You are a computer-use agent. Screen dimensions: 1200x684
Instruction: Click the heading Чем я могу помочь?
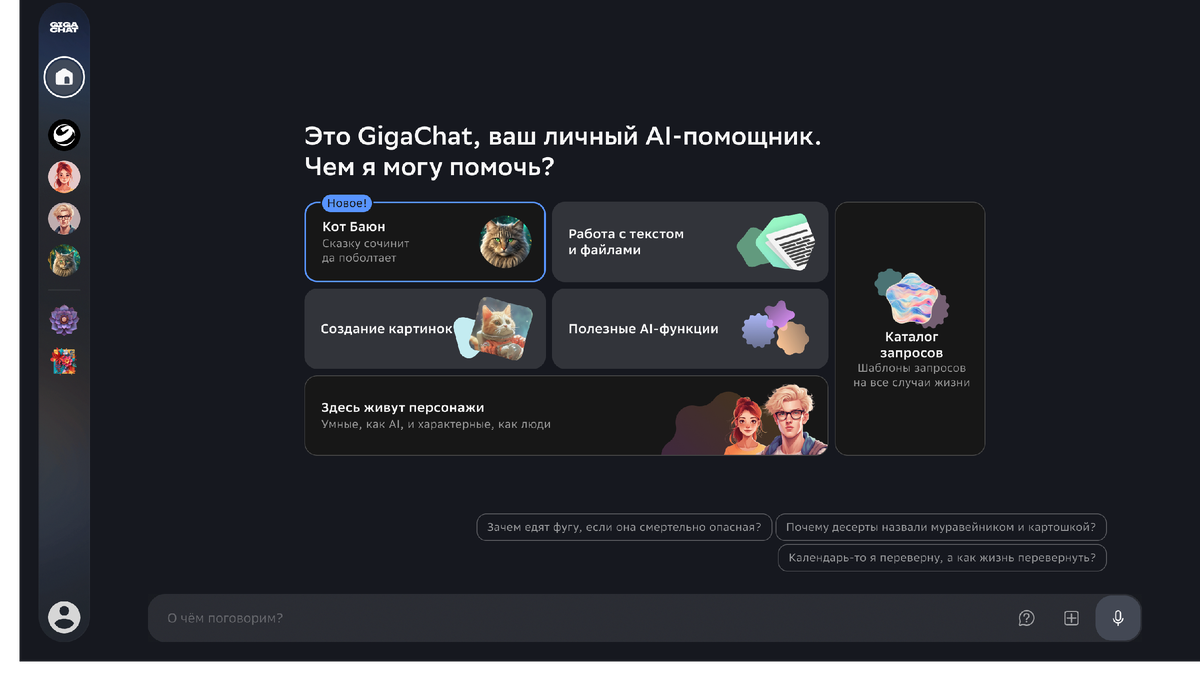[x=429, y=167]
